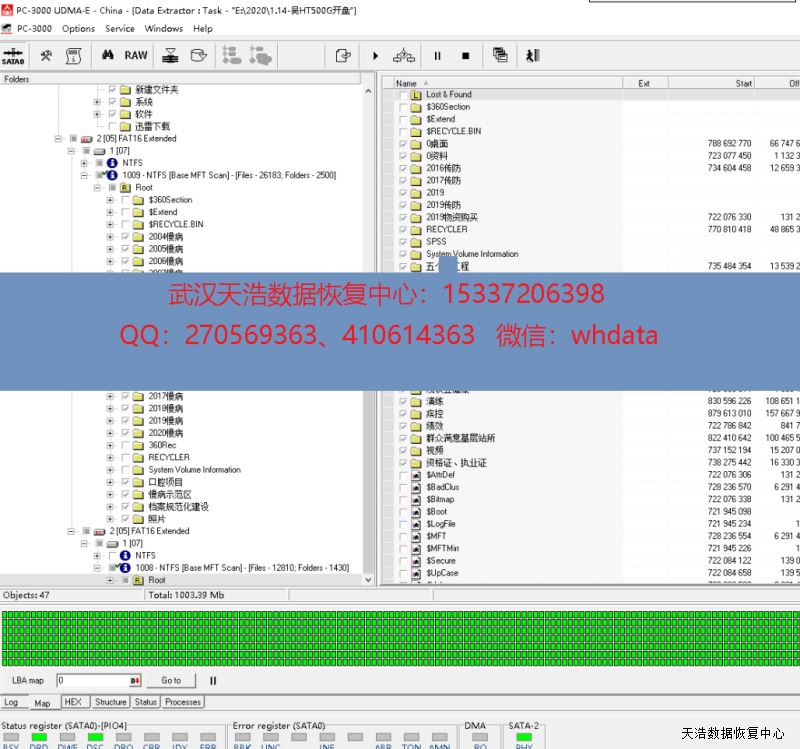The width and height of the screenshot is (800, 749).
Task: Open the Service menu
Action: point(120,29)
